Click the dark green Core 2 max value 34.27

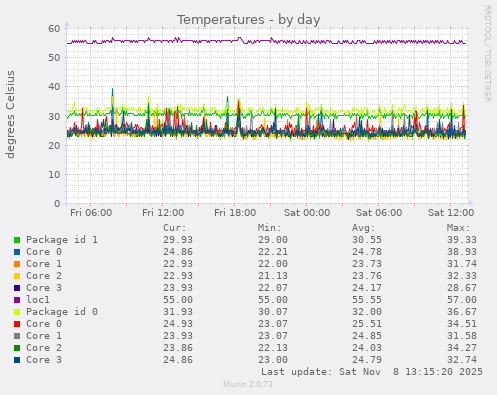tap(462, 348)
